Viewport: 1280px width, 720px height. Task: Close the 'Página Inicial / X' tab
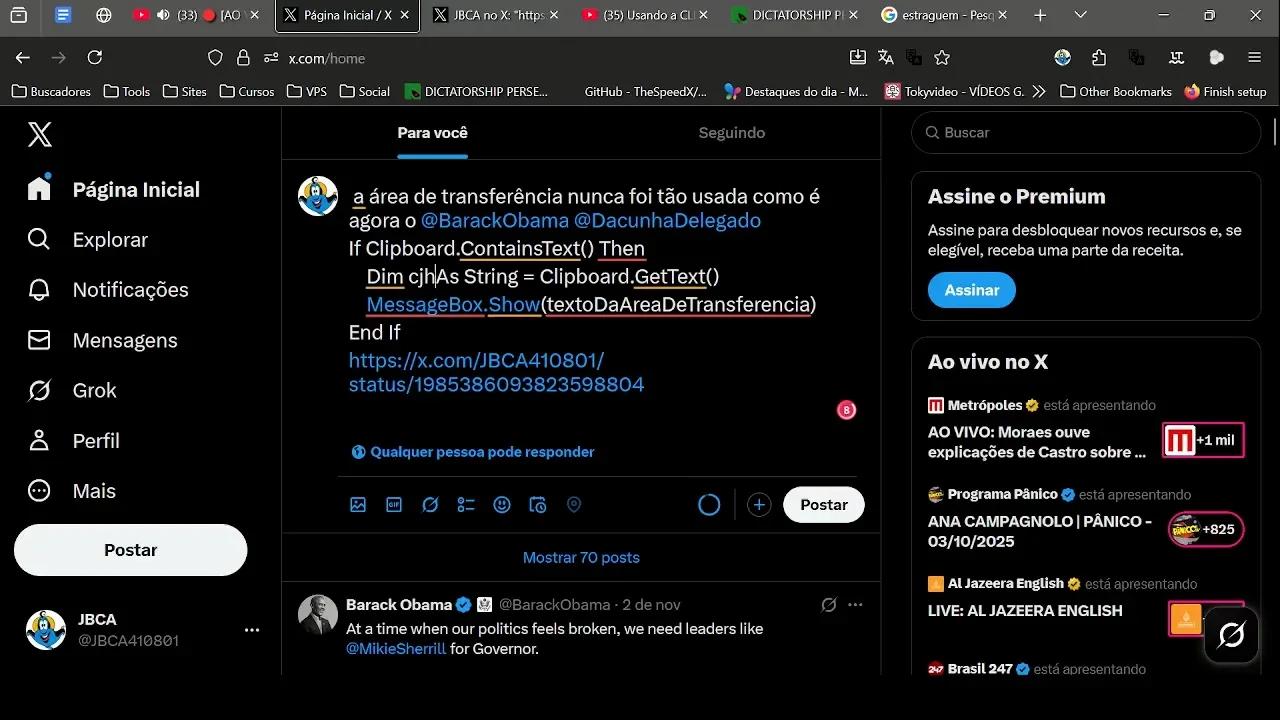click(404, 16)
